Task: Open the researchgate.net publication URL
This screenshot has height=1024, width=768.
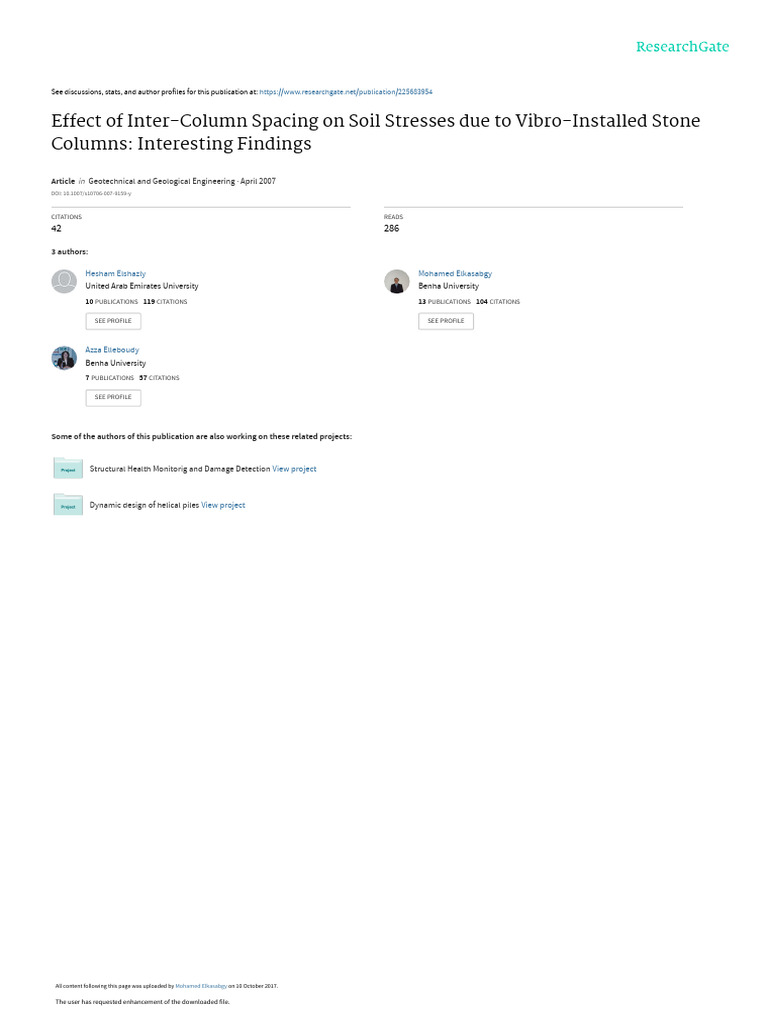Action: [346, 92]
